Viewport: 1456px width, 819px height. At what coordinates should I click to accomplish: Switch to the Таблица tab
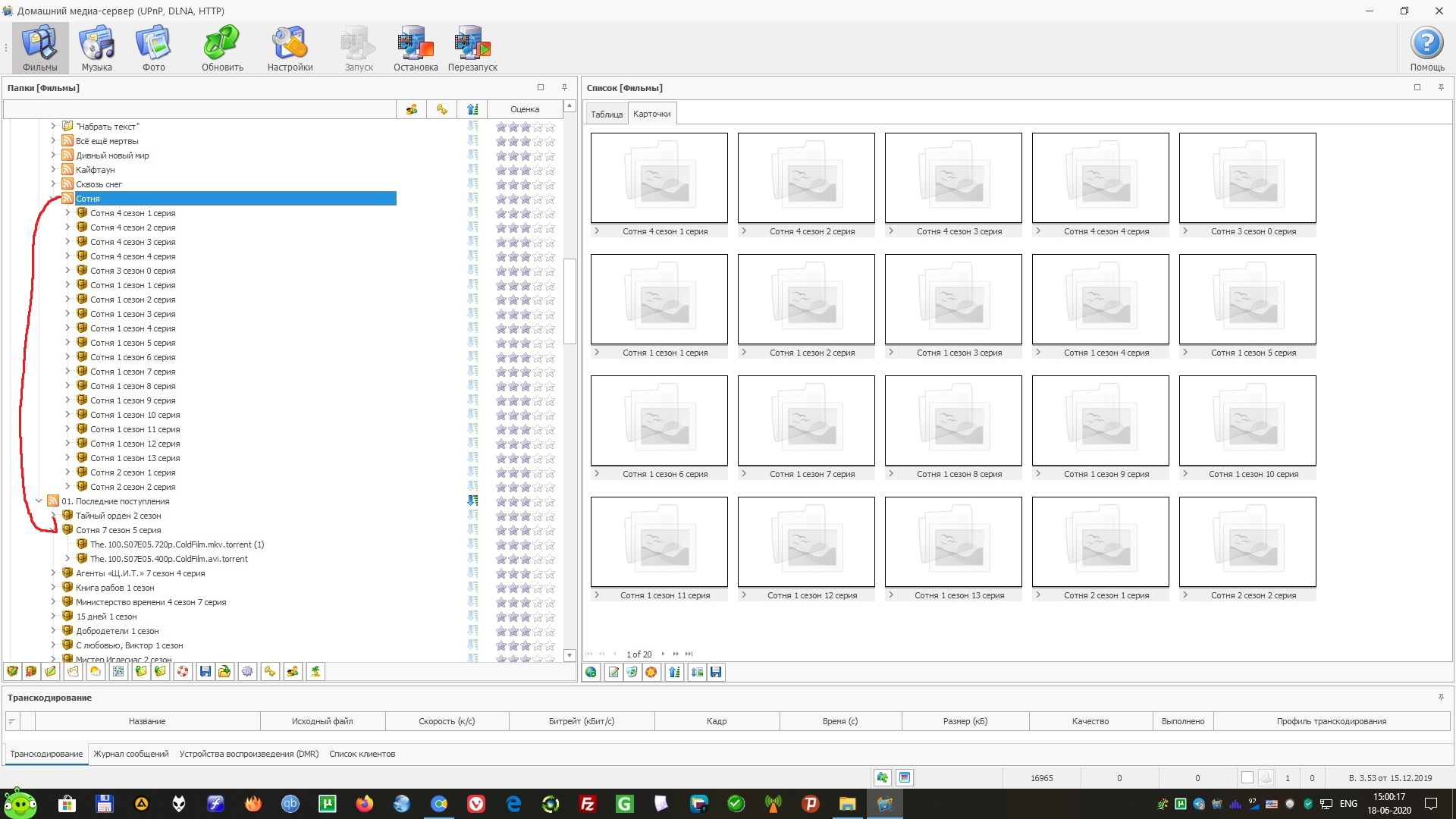click(x=607, y=114)
